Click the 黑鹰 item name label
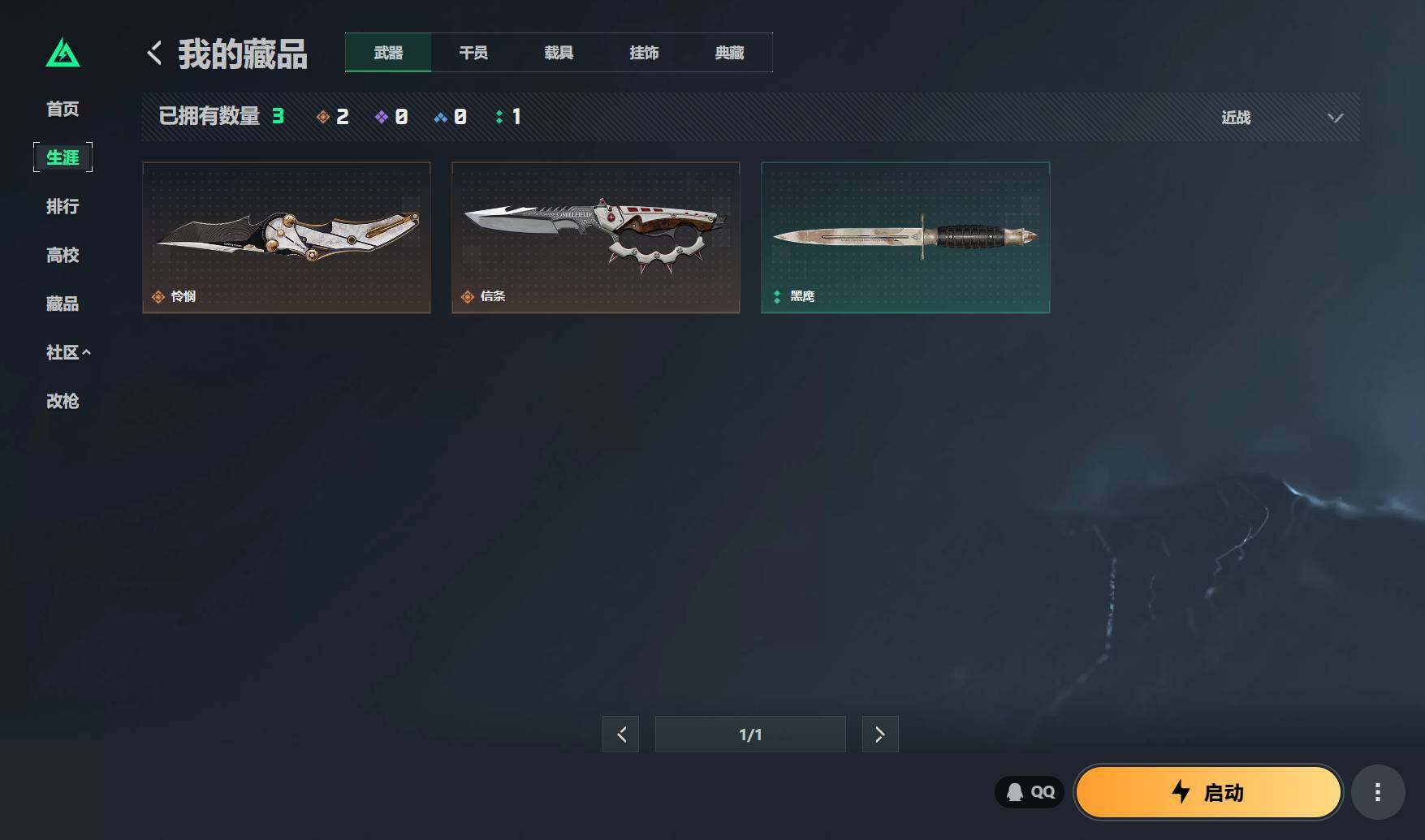This screenshot has height=840, width=1425. click(802, 297)
